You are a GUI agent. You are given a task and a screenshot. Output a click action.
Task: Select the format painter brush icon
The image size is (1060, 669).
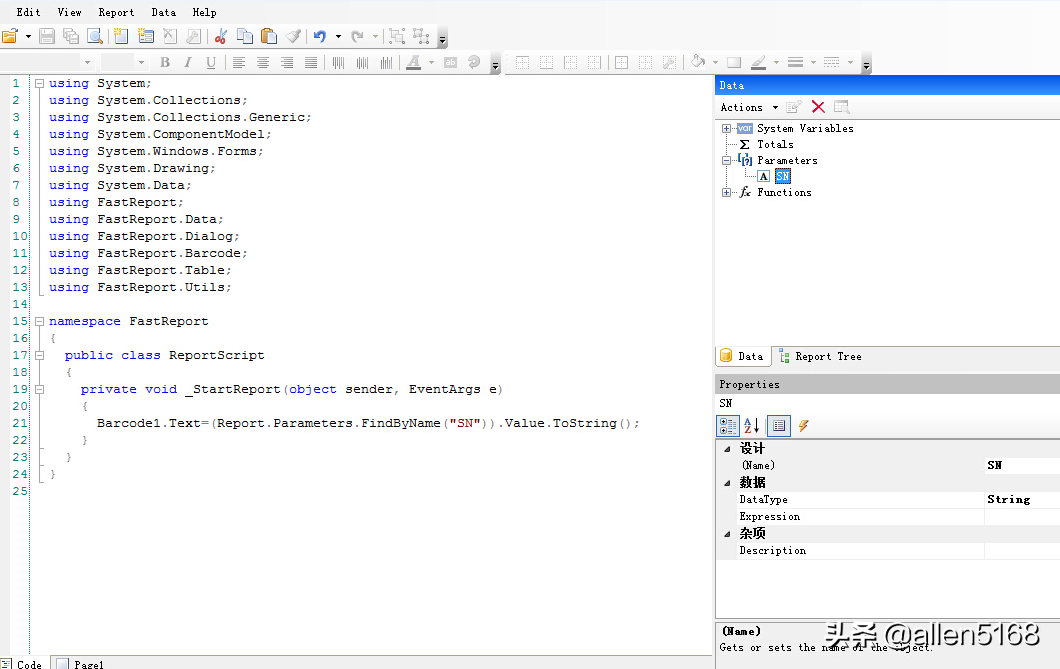point(293,36)
